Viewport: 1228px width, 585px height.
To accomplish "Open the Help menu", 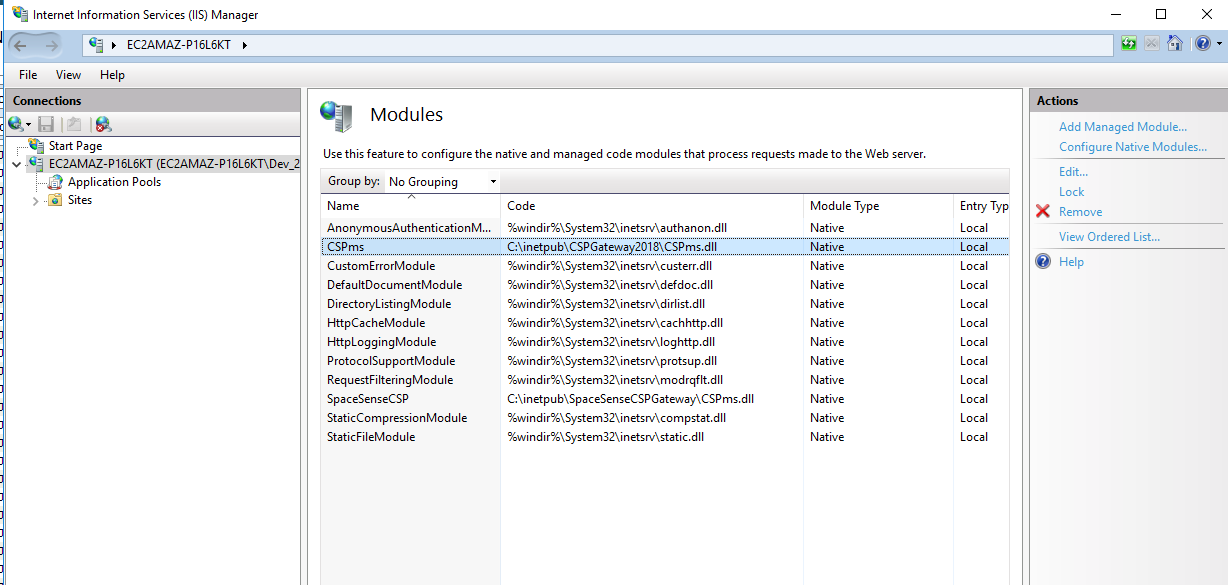I will [x=113, y=75].
